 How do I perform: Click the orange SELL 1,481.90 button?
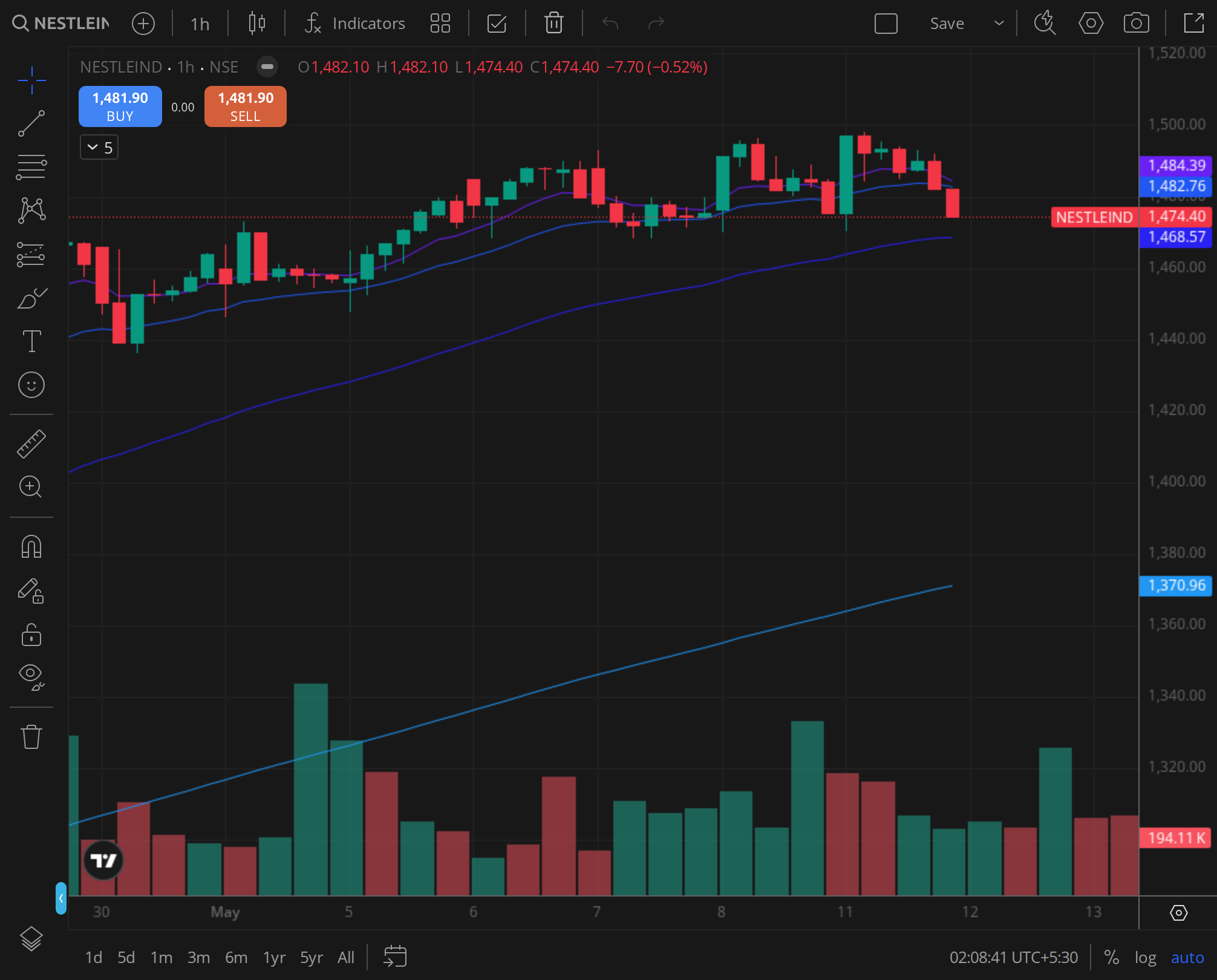coord(246,106)
